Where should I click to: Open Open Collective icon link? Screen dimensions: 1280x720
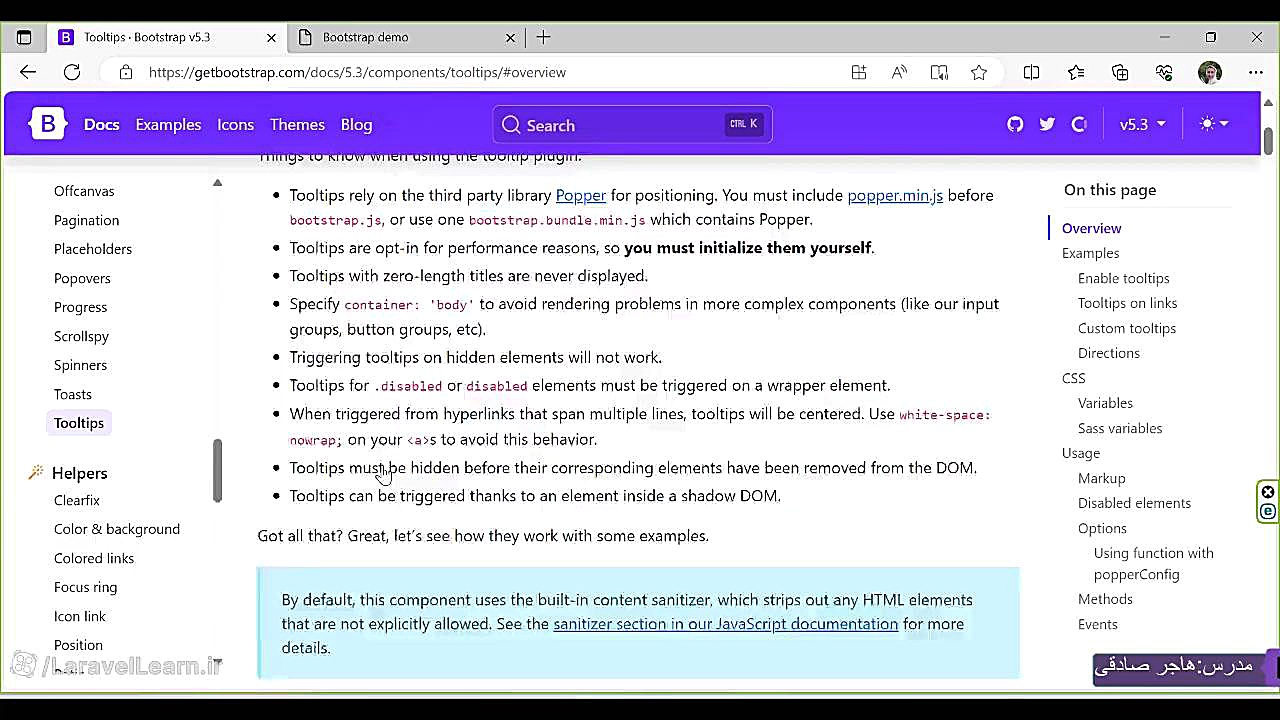(1078, 124)
